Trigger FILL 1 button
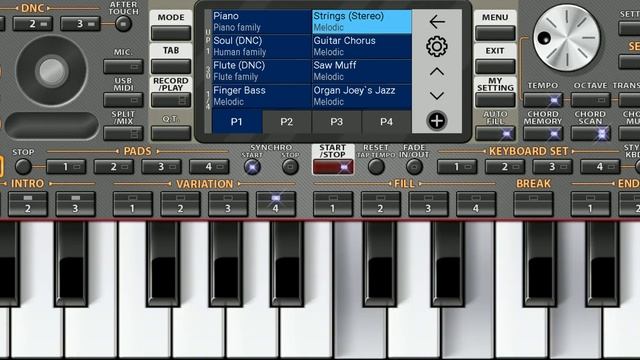Viewport: 640px width, 360px height. [333, 204]
